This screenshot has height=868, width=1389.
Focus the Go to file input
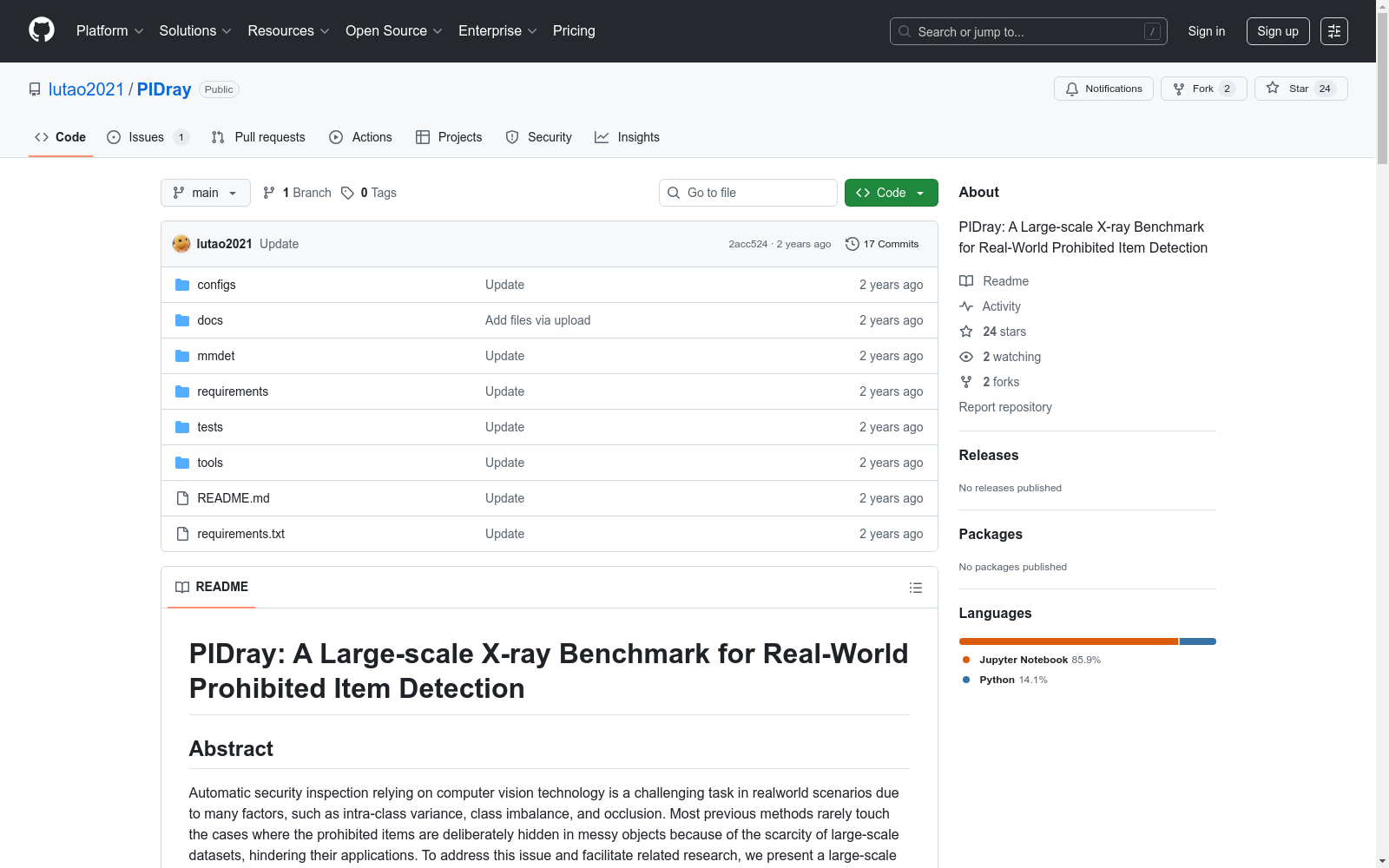[748, 193]
